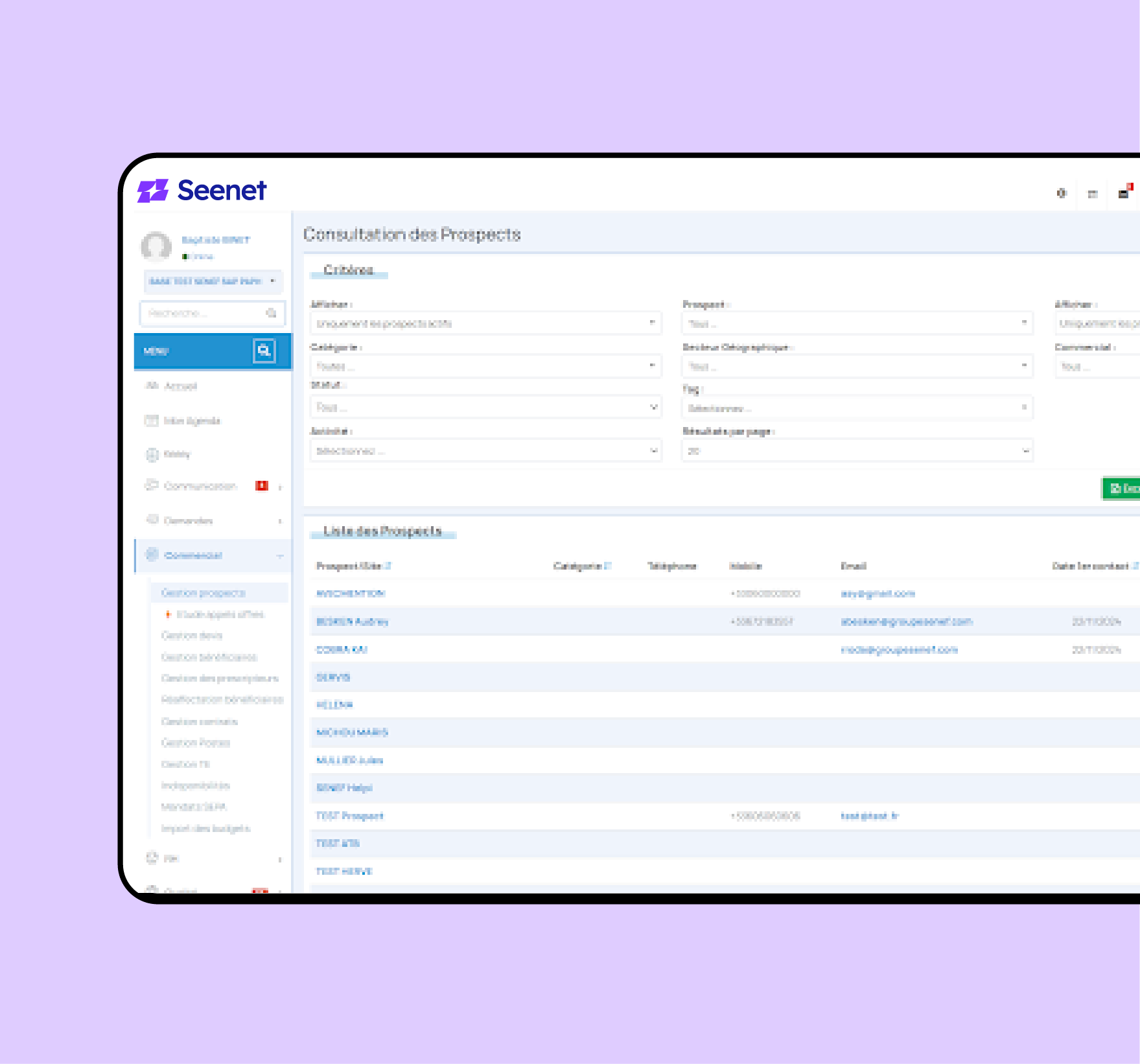
Task: Go to Gestion devis submenu item
Action: click(192, 636)
